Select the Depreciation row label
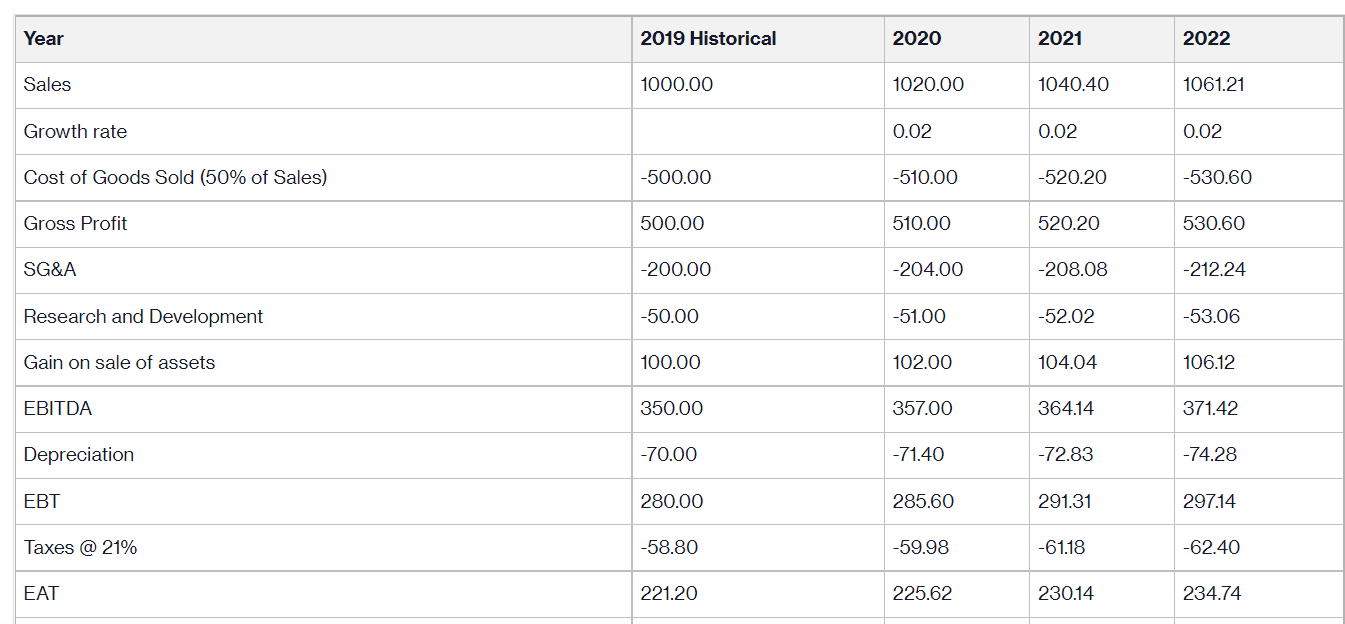The image size is (1345, 624). (x=79, y=454)
